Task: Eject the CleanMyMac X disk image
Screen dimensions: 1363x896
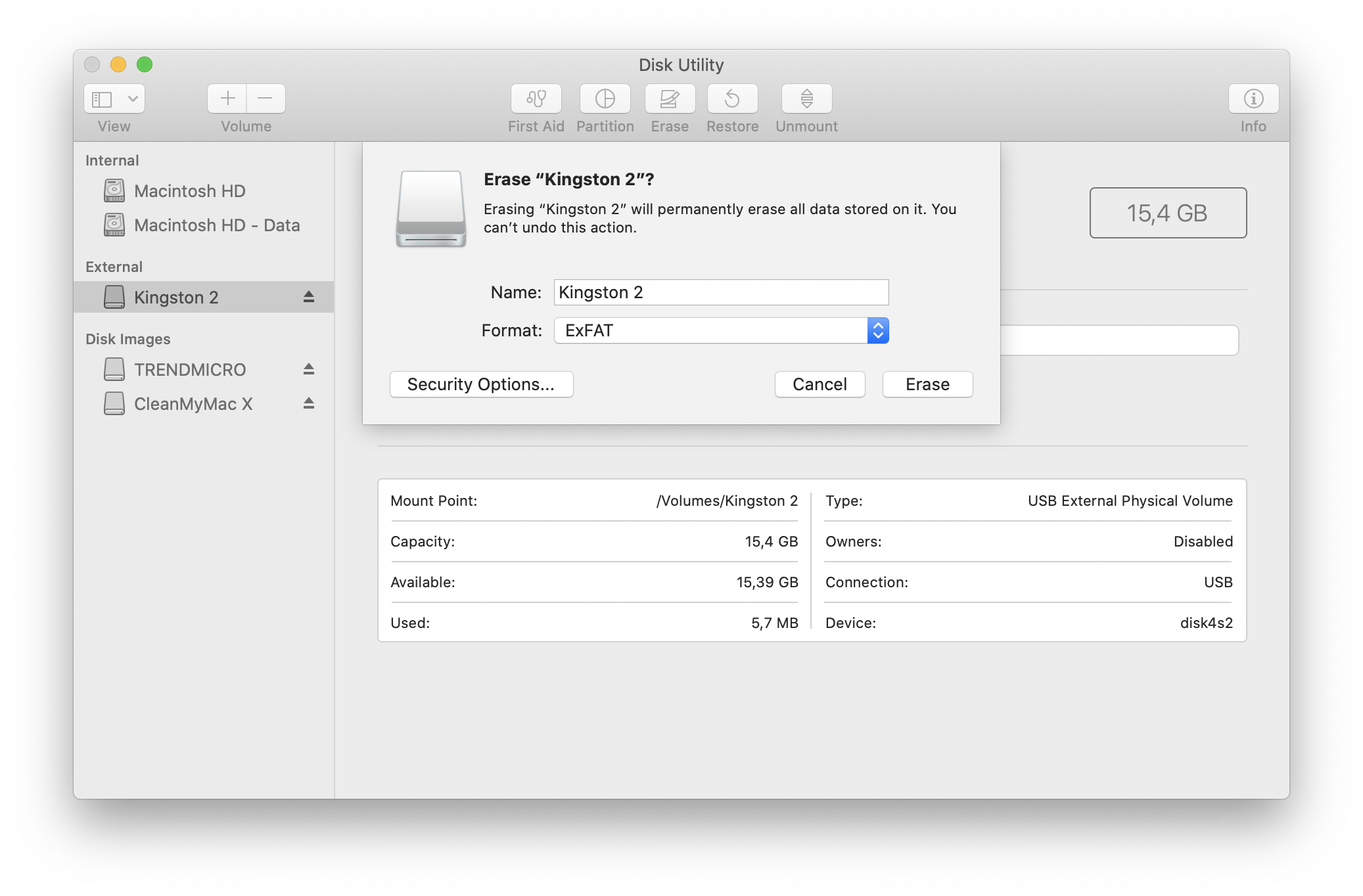Action: [308, 403]
